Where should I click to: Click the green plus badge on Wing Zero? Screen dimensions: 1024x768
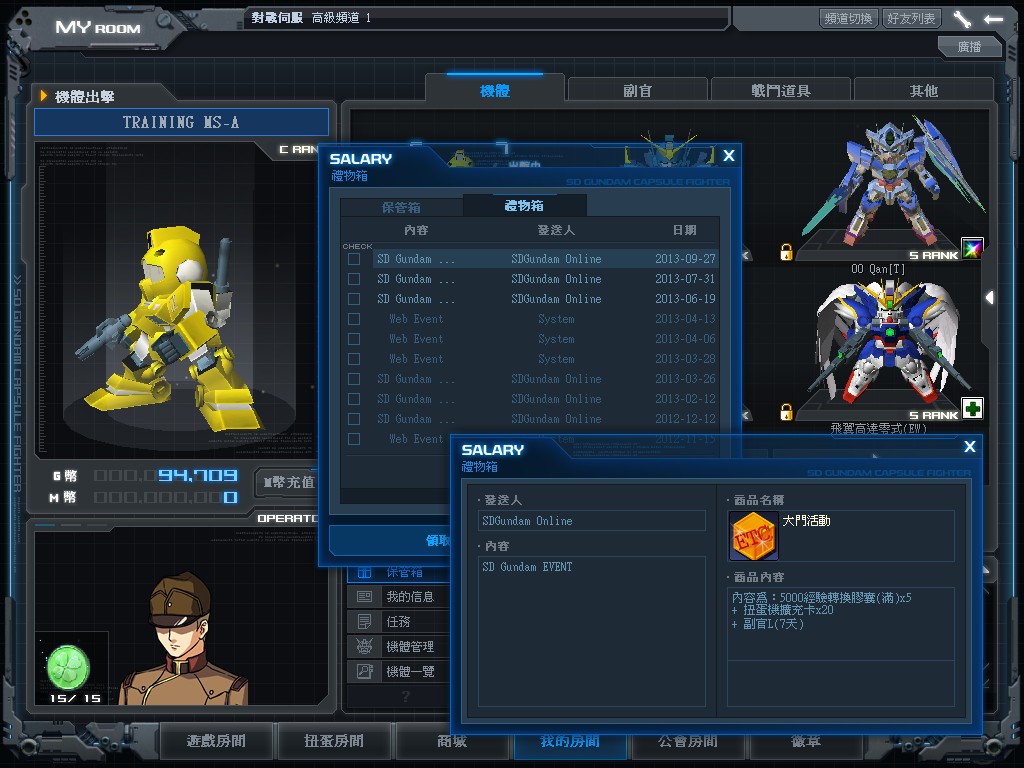[972, 408]
